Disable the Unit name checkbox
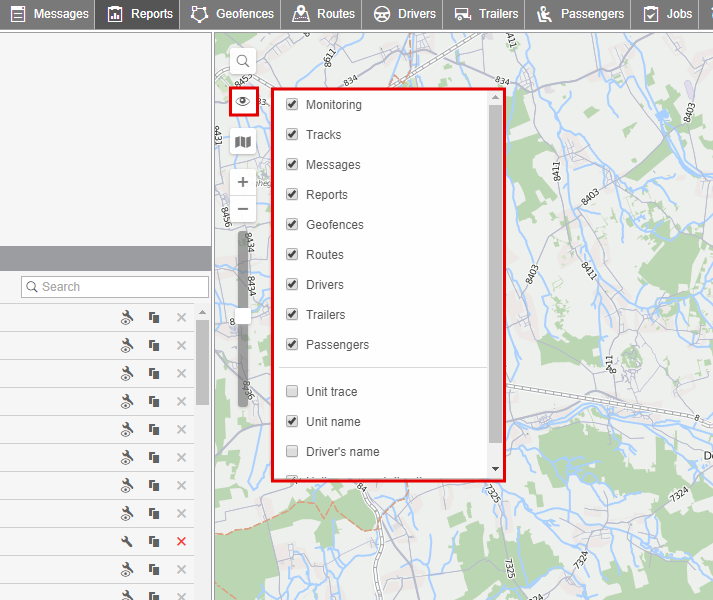This screenshot has height=600, width=713. [292, 422]
